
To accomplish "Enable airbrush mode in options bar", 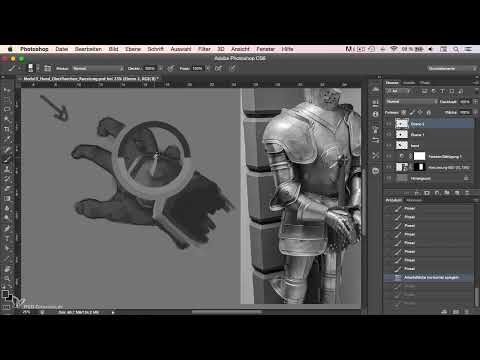I will tap(218, 68).
